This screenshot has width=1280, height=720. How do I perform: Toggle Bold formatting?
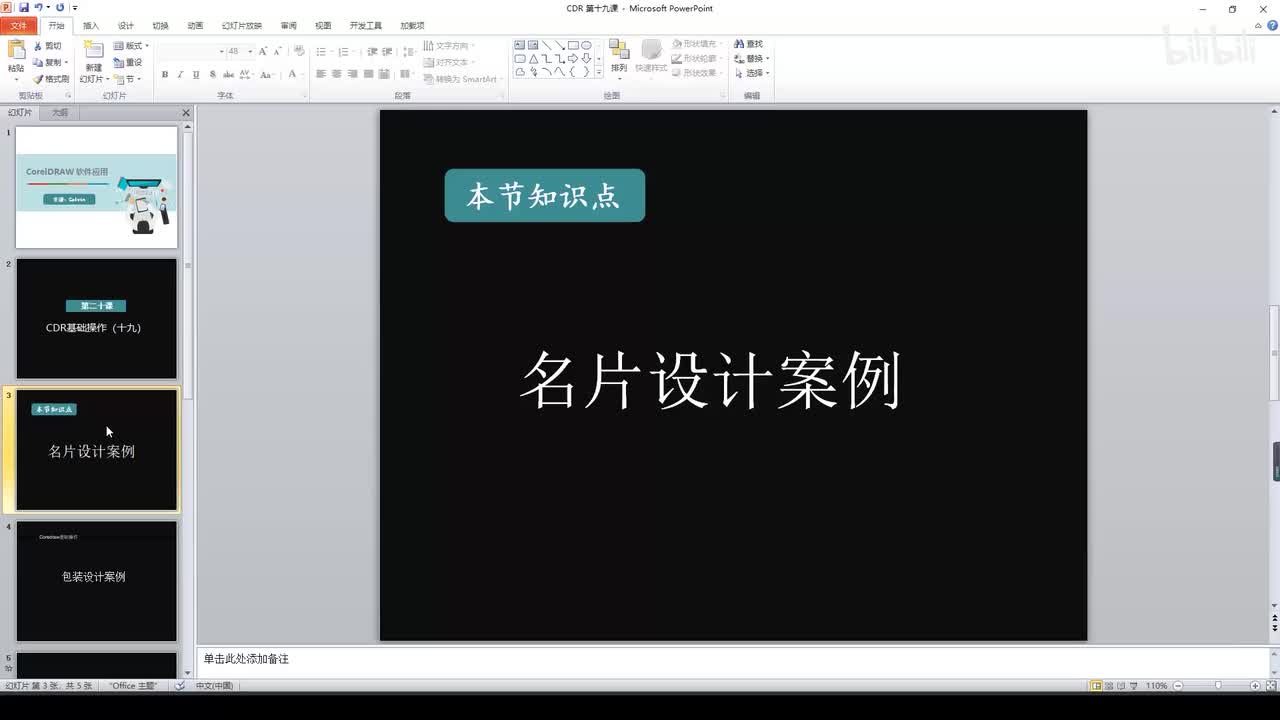coord(165,74)
